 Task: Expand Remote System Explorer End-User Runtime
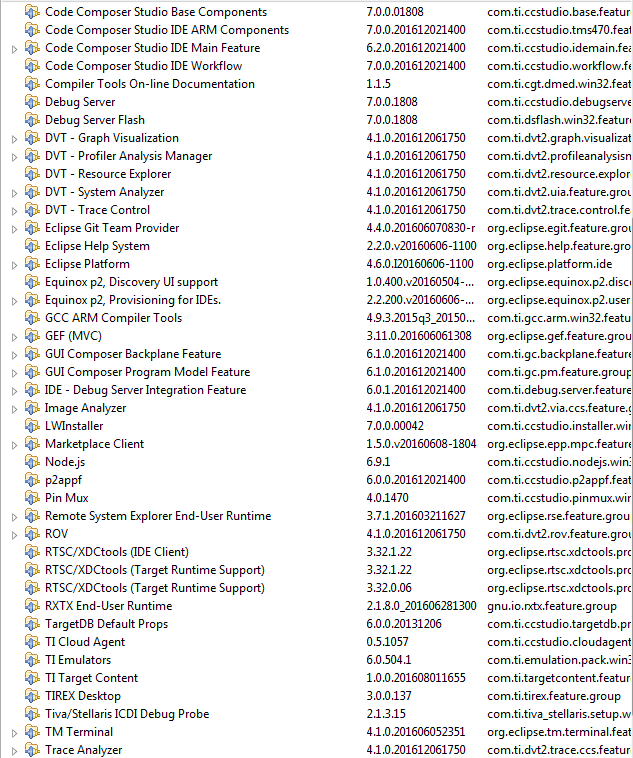[15, 517]
